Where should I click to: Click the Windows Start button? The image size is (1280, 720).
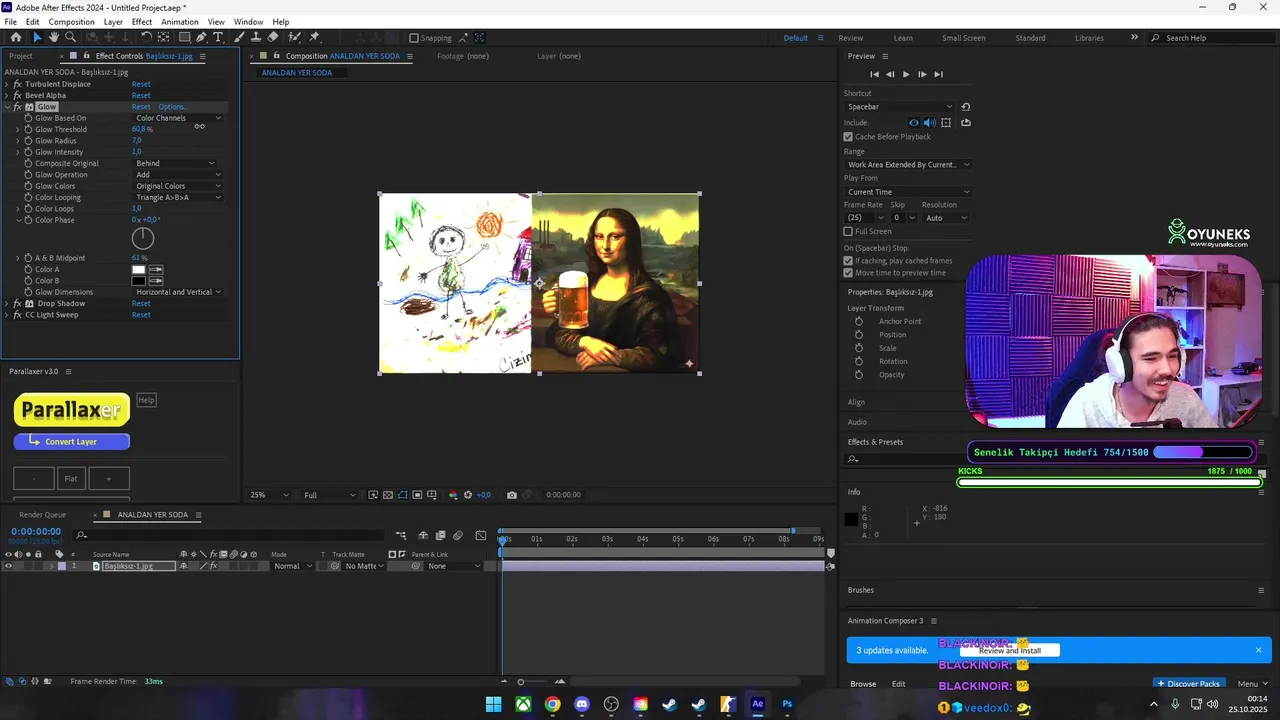pyautogui.click(x=493, y=704)
